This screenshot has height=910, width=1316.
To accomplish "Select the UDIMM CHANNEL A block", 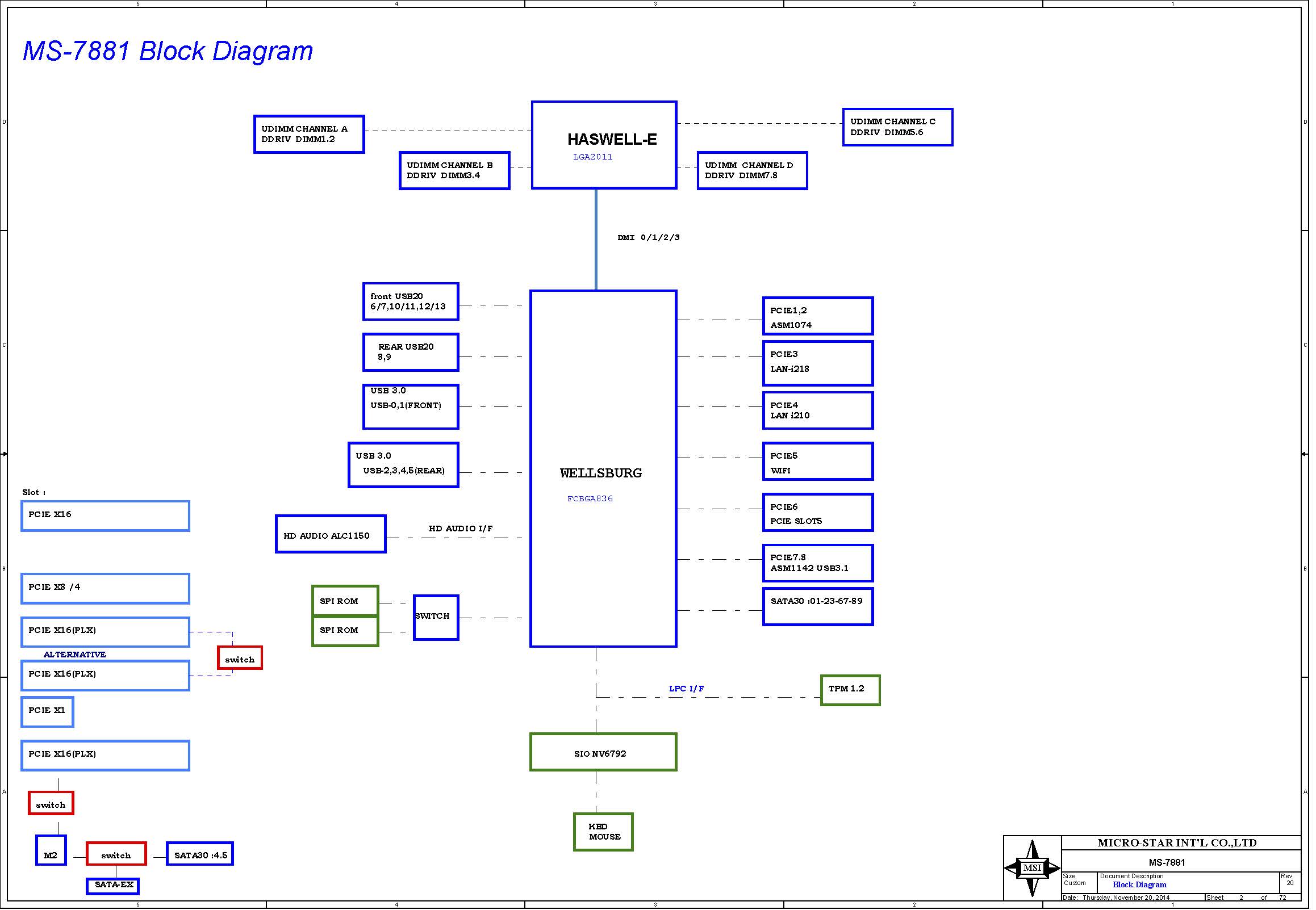I will 308,134.
